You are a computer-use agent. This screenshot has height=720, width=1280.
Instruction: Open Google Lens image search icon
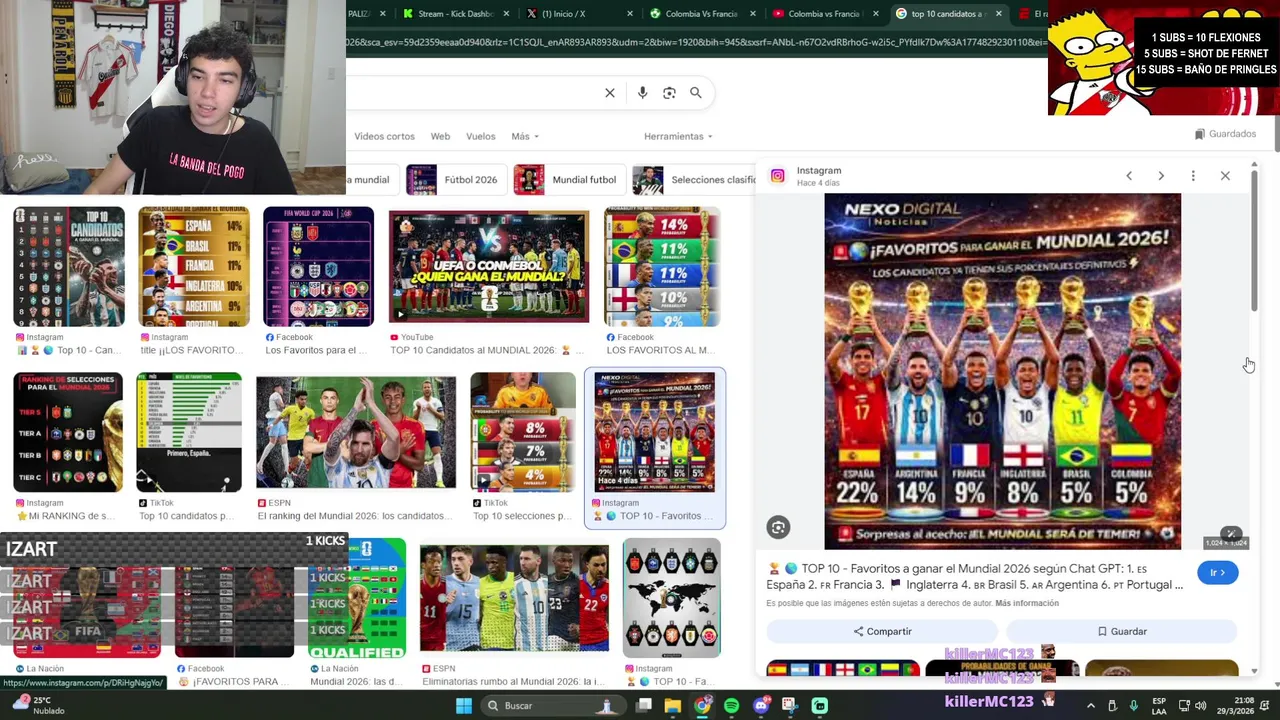click(669, 93)
